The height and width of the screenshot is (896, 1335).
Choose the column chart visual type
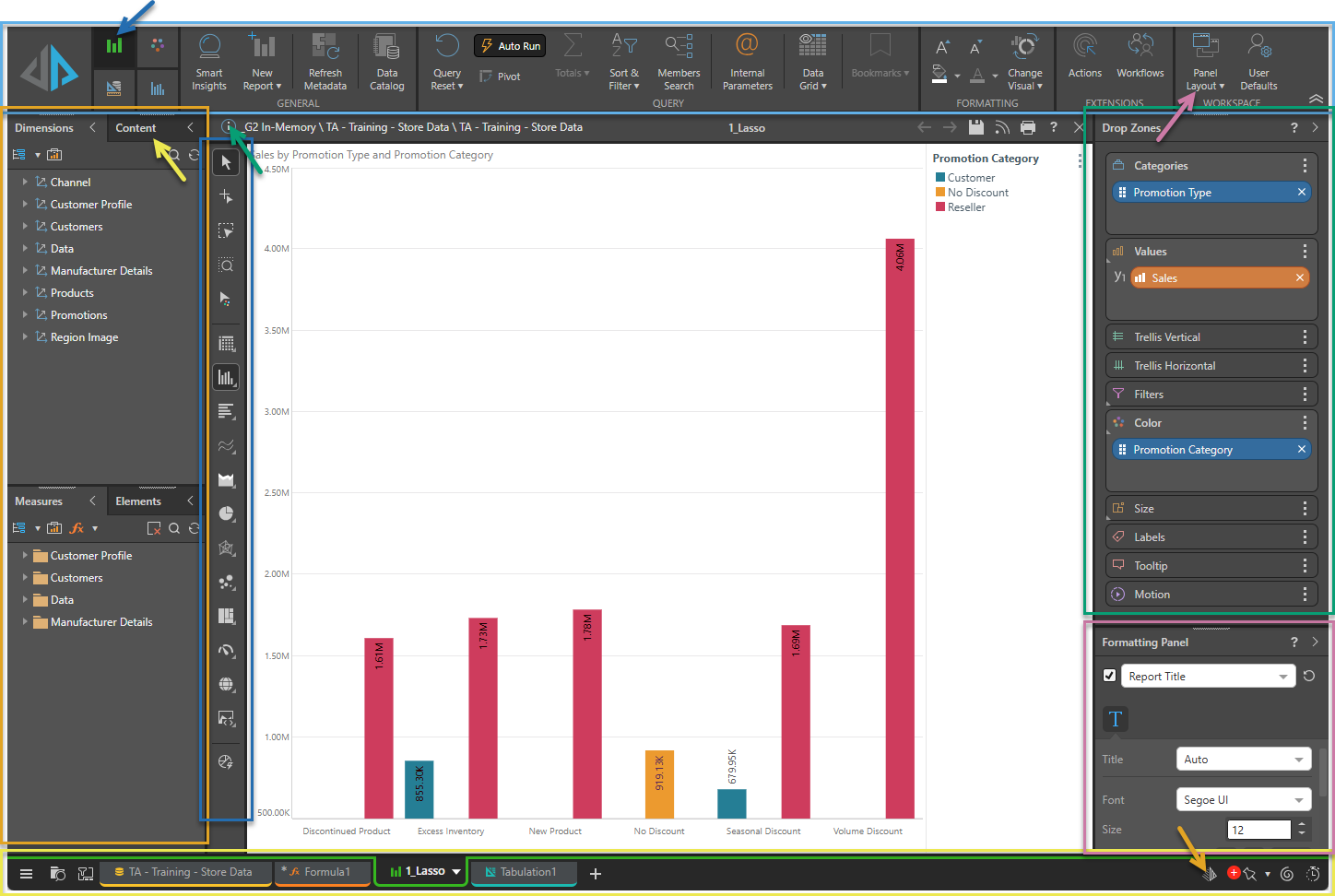(x=226, y=377)
